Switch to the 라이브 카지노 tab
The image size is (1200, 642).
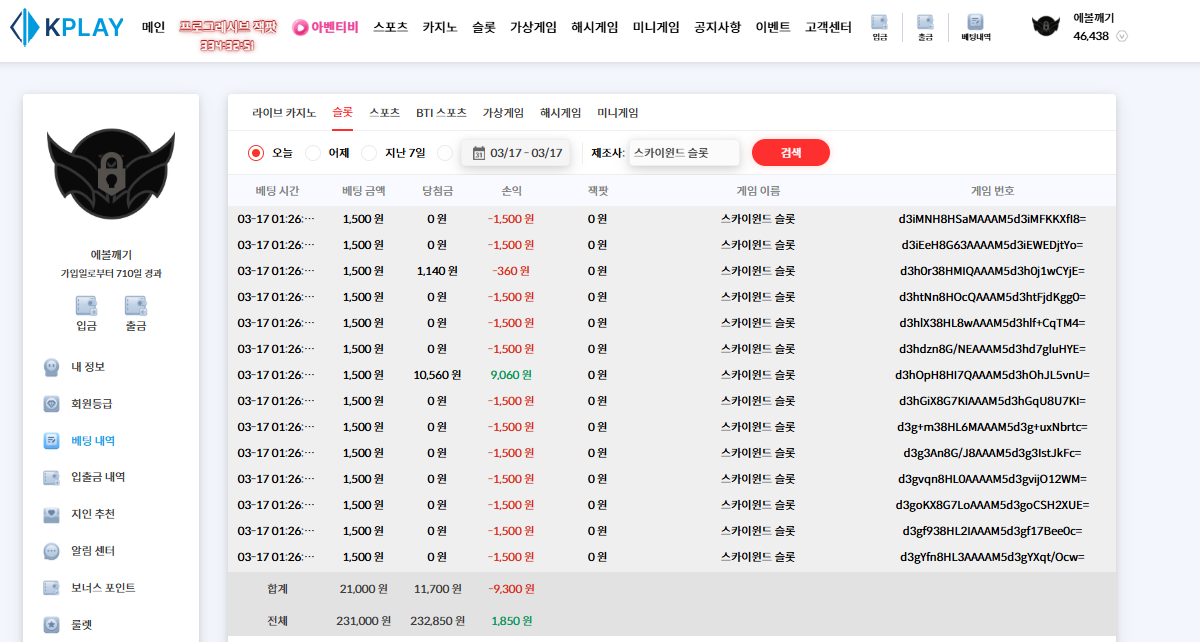(284, 113)
